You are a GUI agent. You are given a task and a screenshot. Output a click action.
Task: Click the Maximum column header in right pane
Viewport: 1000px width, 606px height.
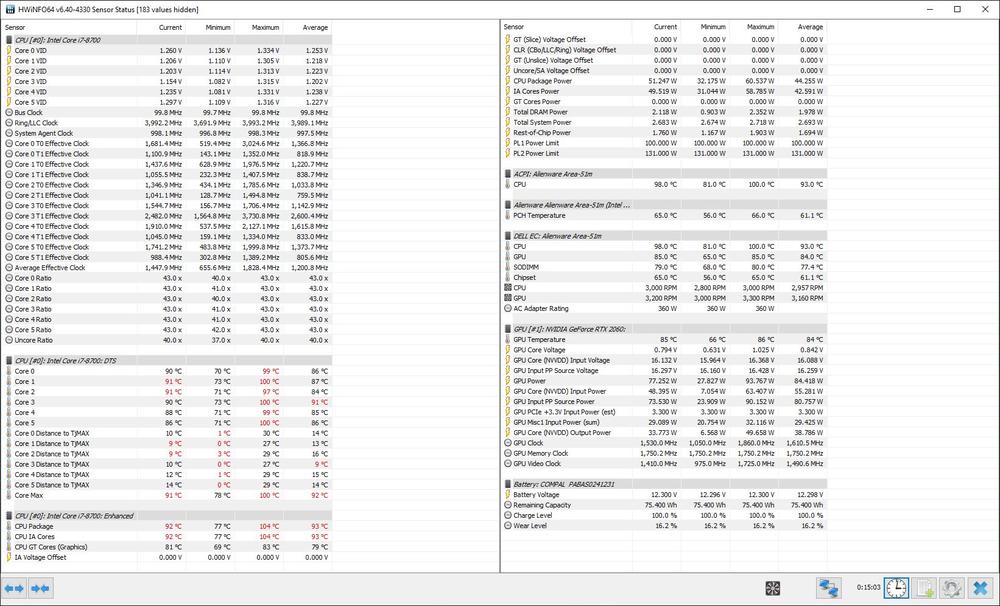[x=760, y=27]
